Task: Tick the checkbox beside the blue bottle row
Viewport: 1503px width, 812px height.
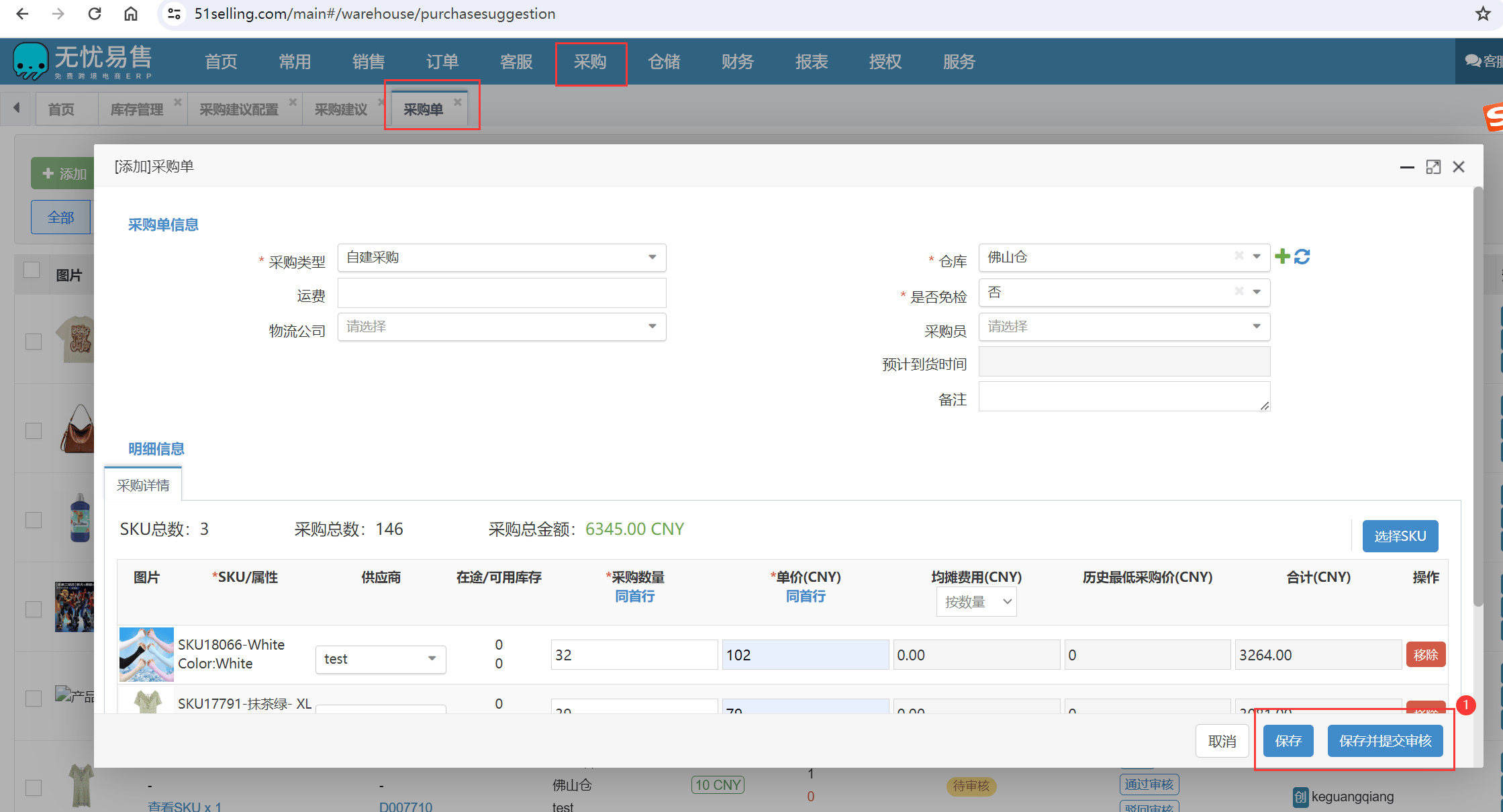Action: (34, 519)
